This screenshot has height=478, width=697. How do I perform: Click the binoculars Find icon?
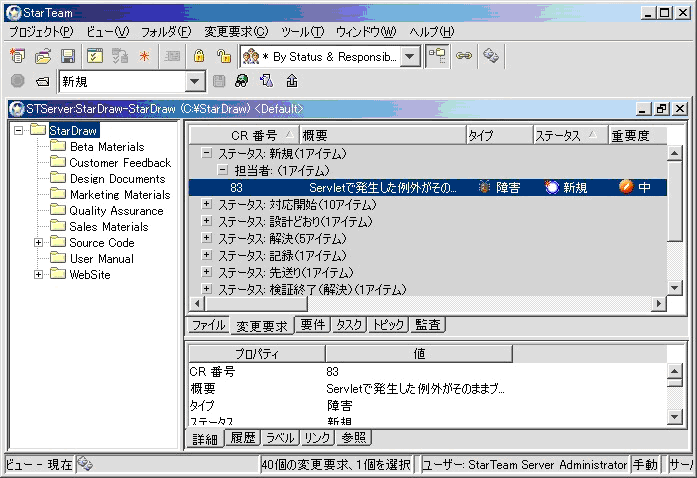coord(241,81)
